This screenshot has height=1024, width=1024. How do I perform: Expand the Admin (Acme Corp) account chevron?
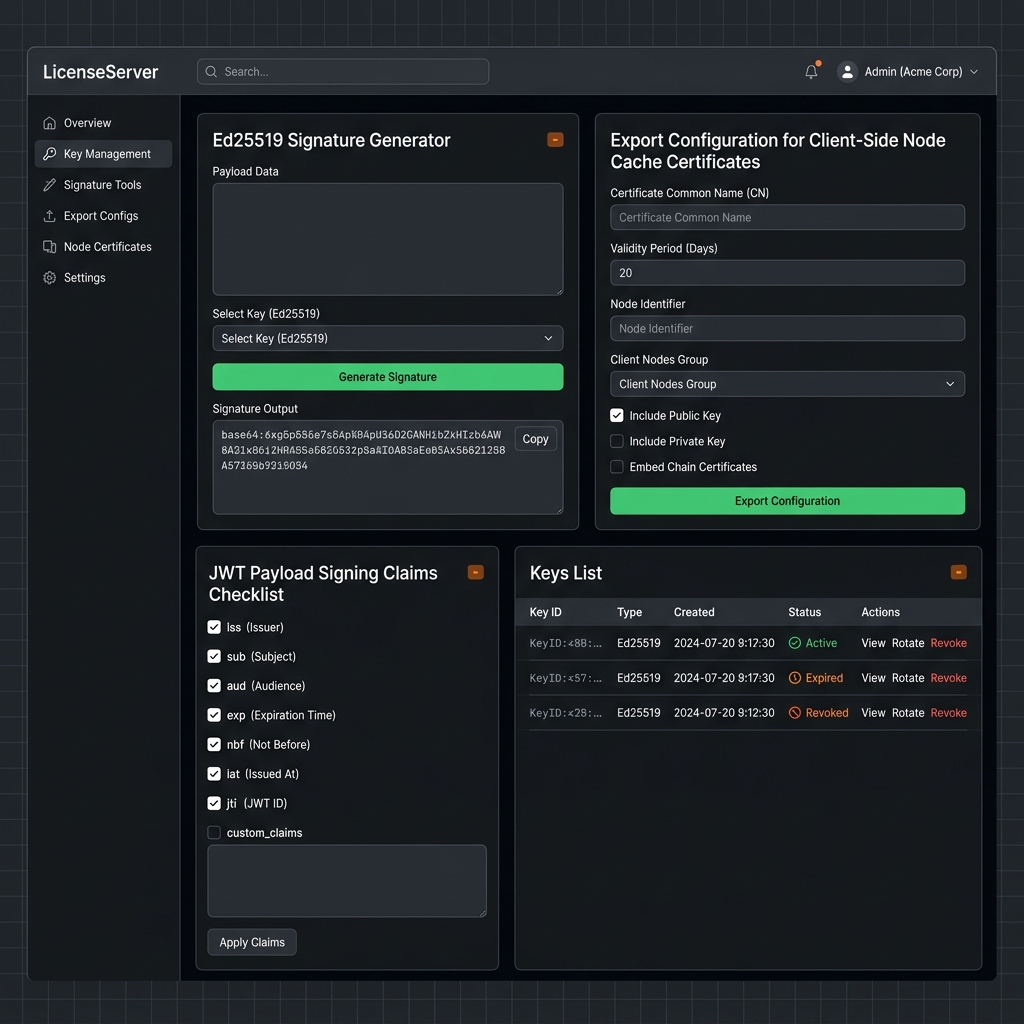(x=974, y=72)
